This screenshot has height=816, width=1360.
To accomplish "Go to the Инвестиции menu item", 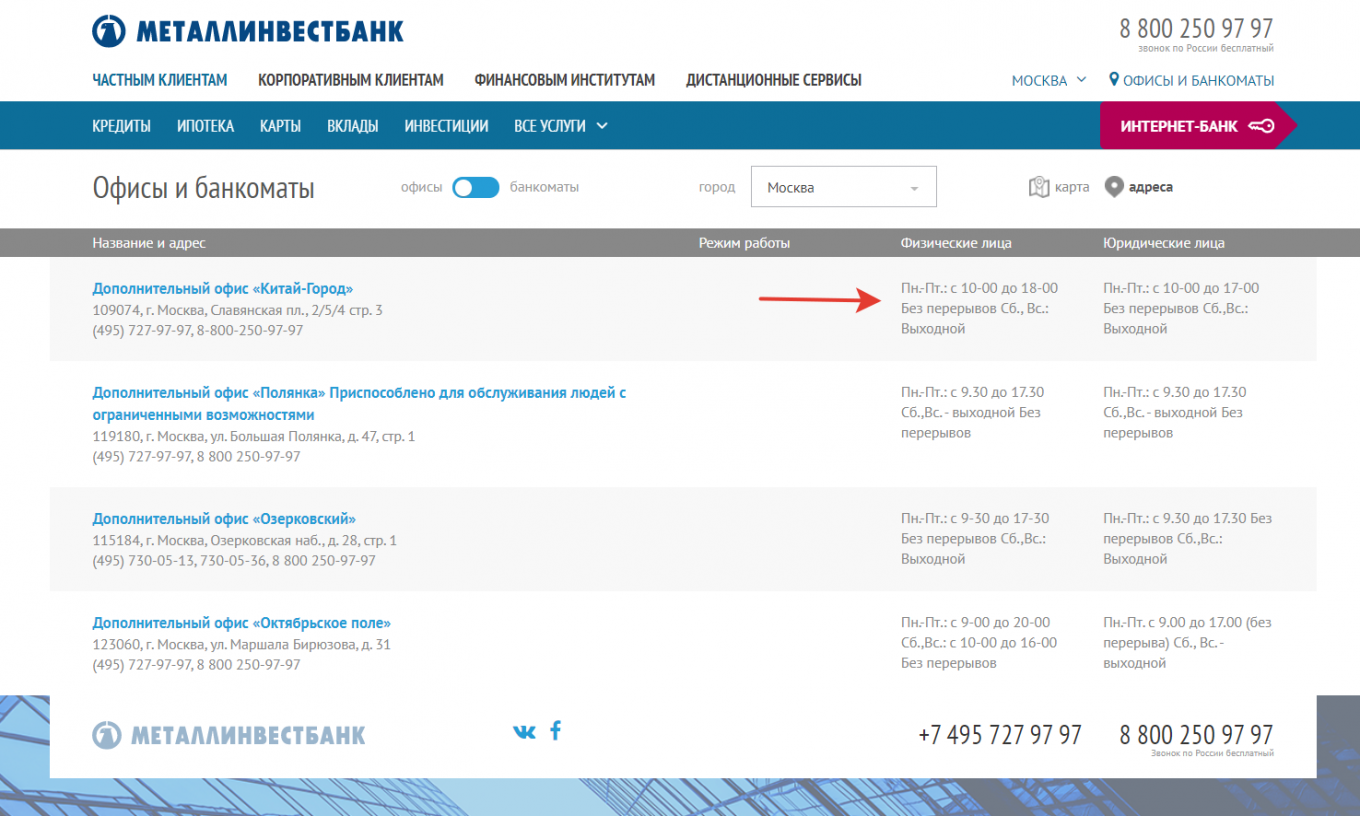I will coord(446,126).
